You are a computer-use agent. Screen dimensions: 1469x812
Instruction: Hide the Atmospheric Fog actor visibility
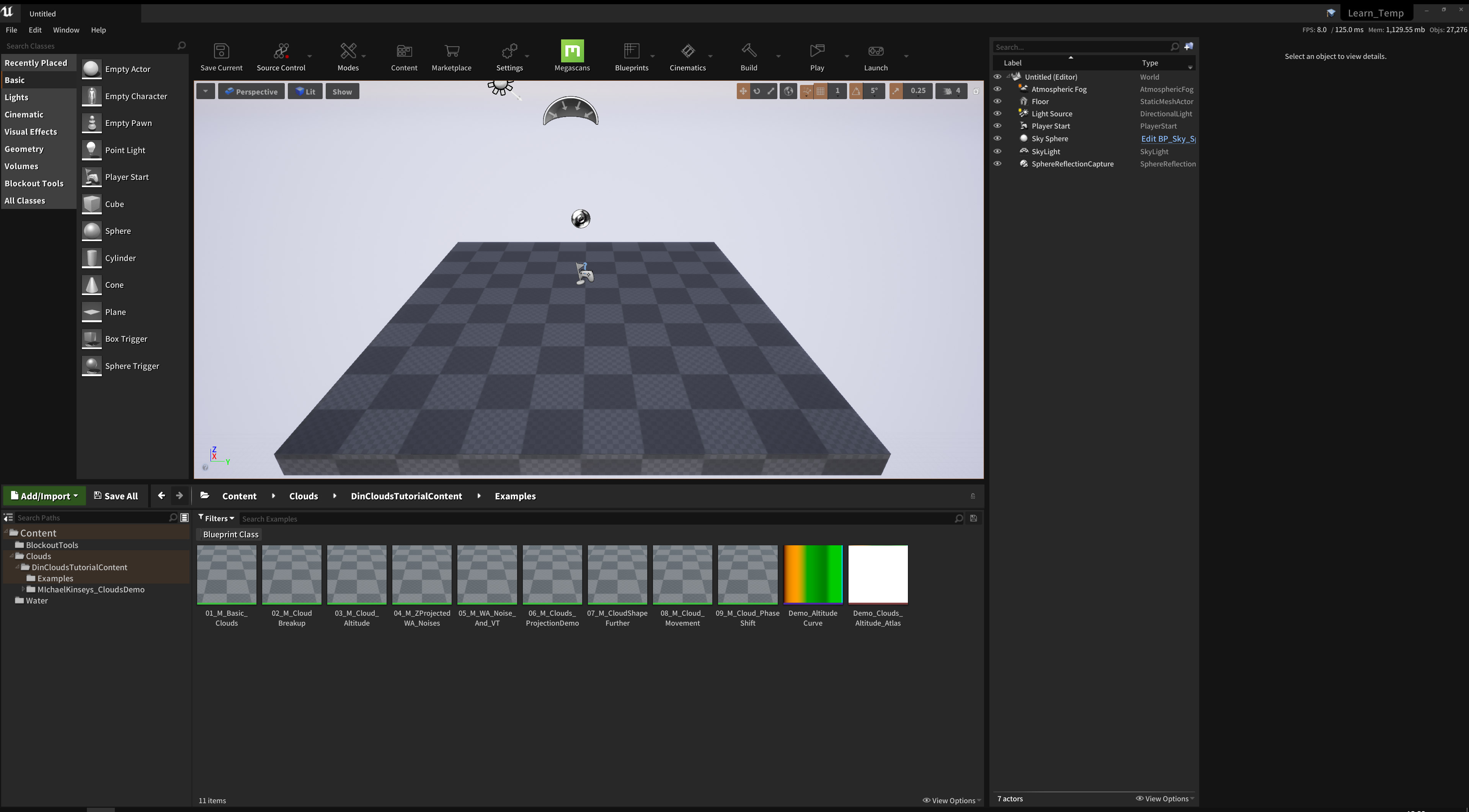tap(997, 89)
